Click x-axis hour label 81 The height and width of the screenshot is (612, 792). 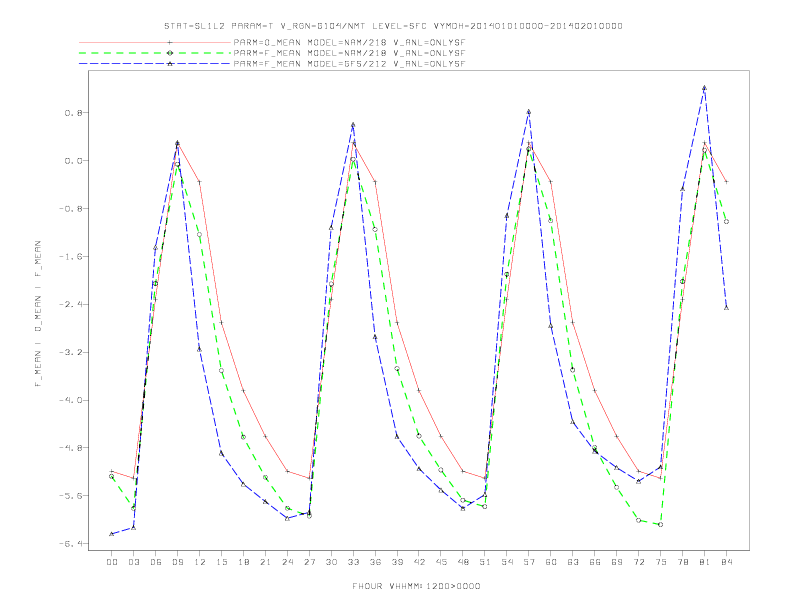coord(705,562)
